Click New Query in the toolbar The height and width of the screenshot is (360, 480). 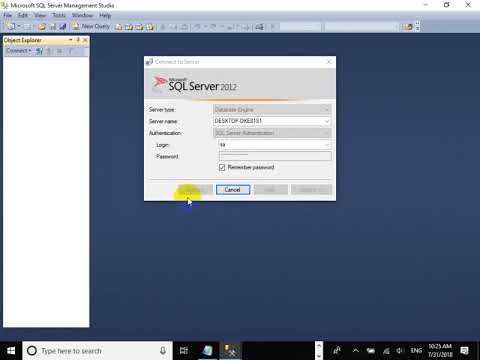pyautogui.click(x=91, y=26)
